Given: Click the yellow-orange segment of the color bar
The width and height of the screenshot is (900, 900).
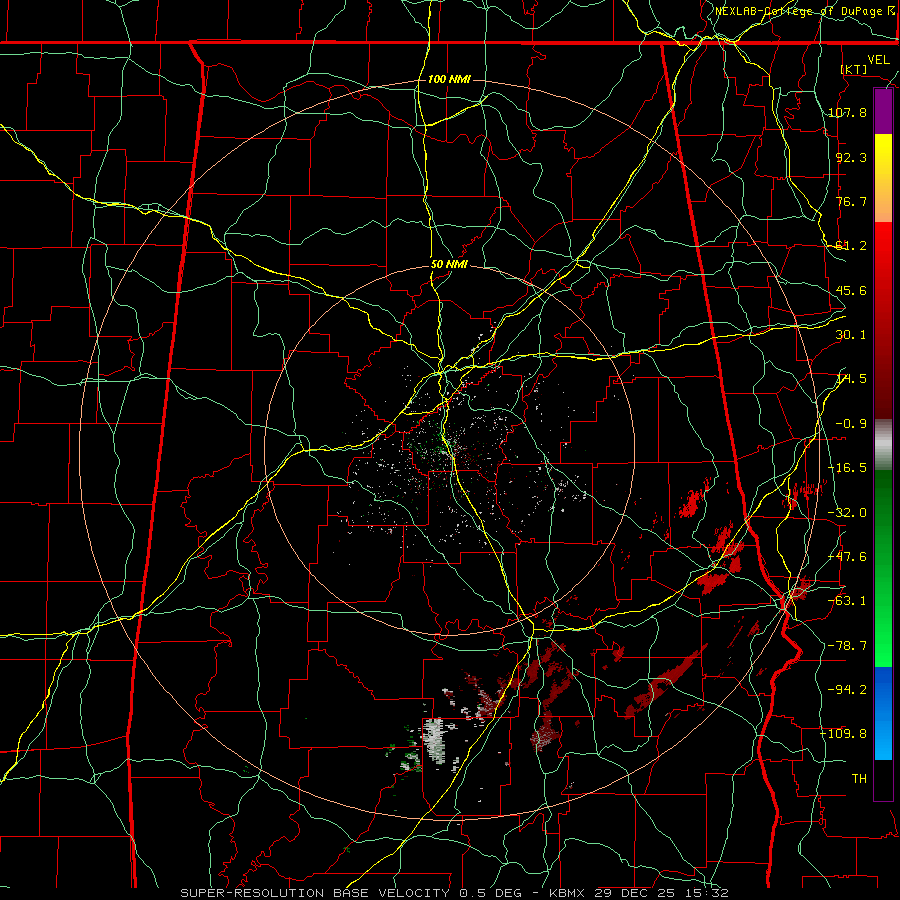Looking at the screenshot, I should tap(883, 178).
